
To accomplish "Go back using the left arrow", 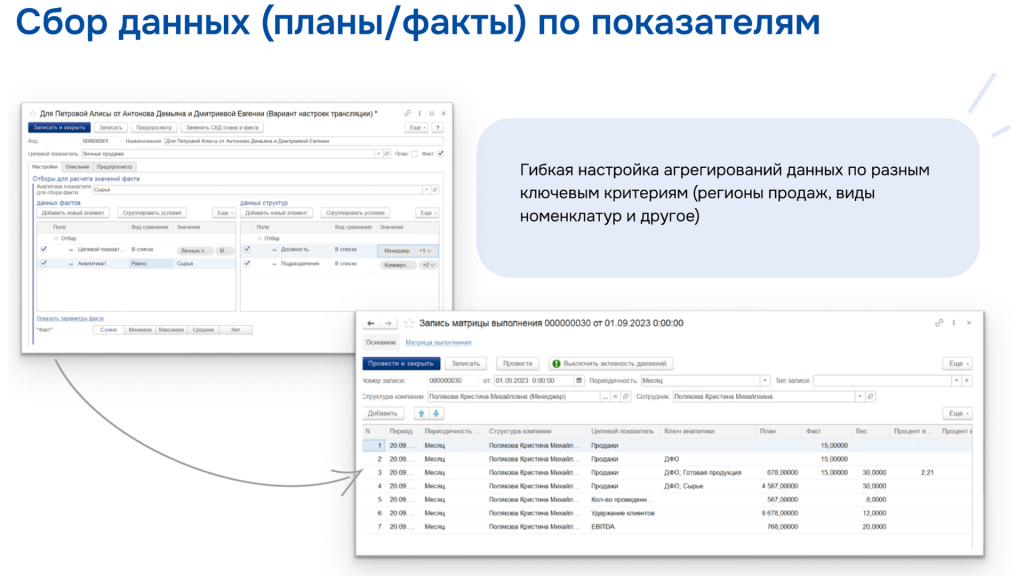I will click(x=371, y=323).
